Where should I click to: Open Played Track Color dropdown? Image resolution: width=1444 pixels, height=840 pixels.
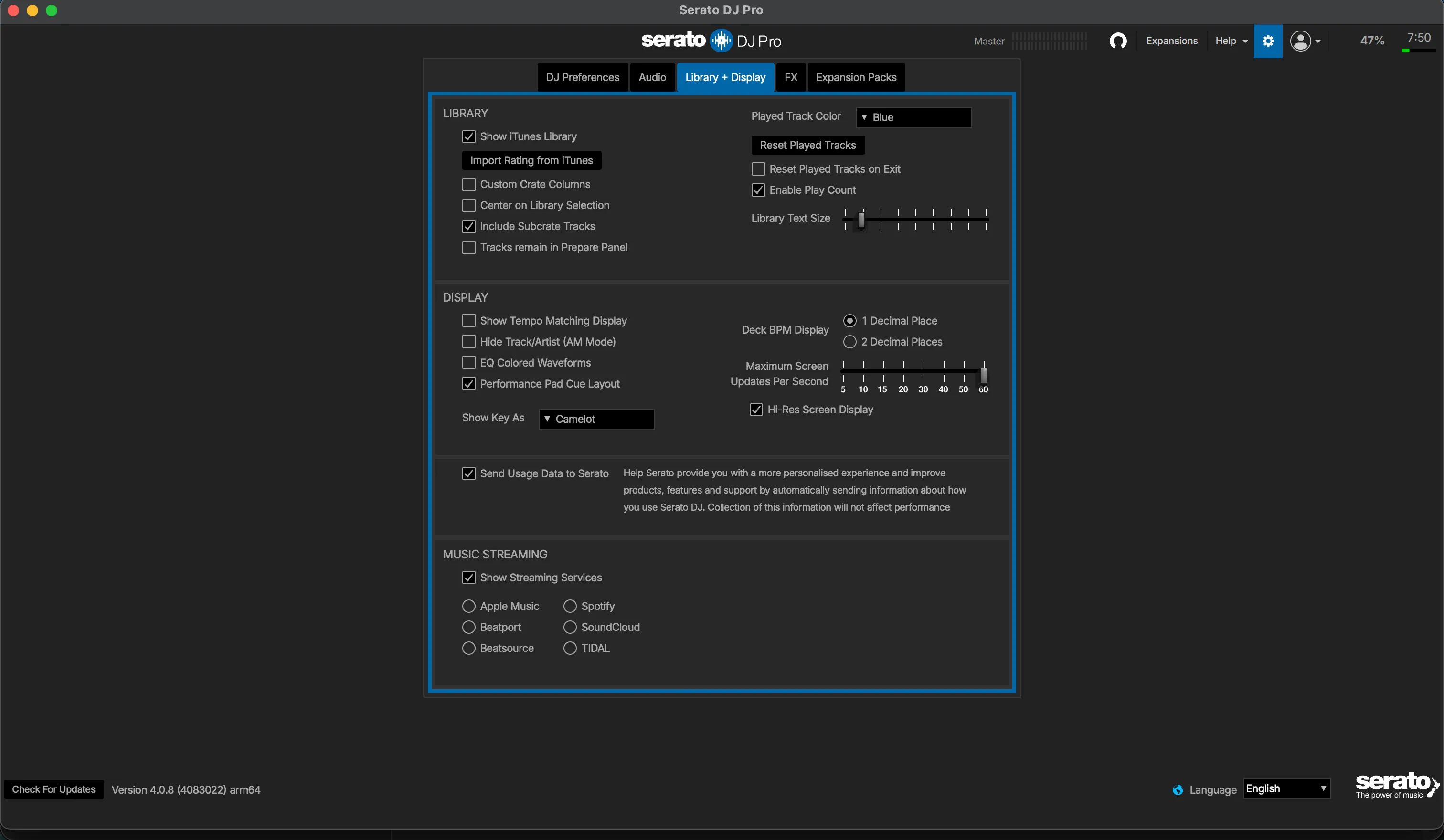pos(913,117)
